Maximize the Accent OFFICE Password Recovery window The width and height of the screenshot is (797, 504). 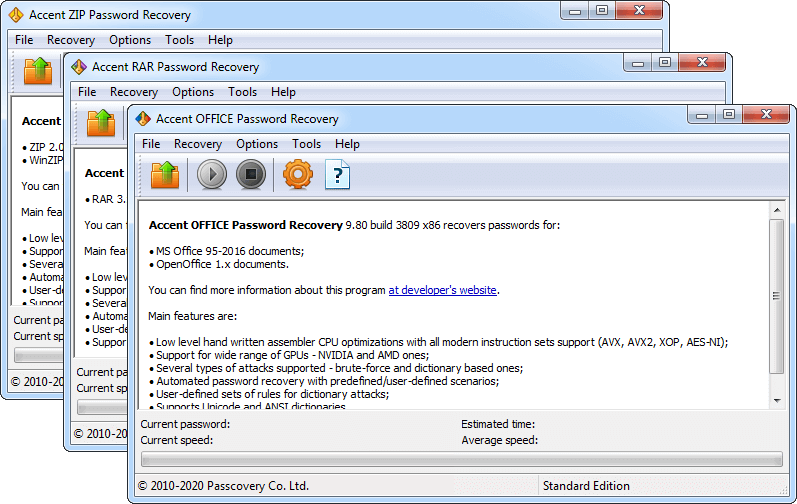coord(728,115)
